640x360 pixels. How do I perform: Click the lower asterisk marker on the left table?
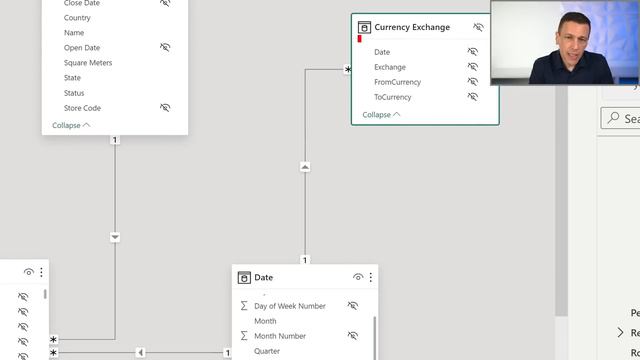pyautogui.click(x=53, y=352)
